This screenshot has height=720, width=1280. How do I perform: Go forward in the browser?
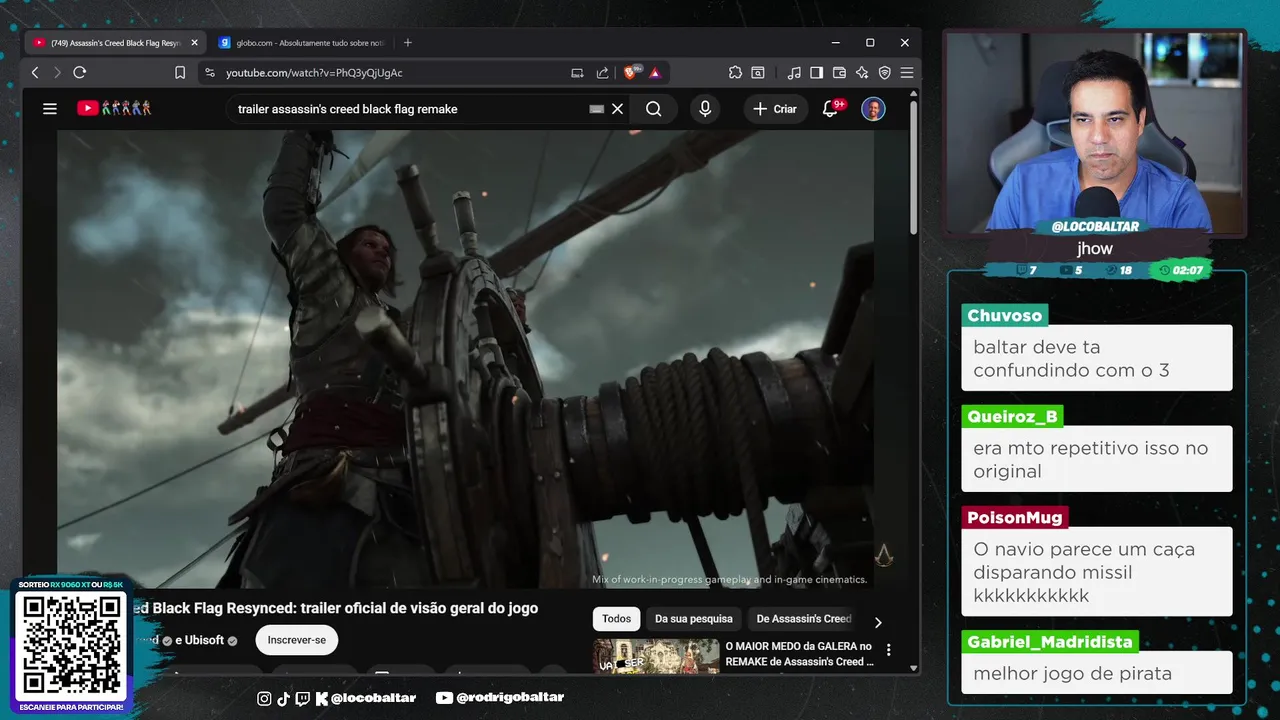(x=57, y=72)
